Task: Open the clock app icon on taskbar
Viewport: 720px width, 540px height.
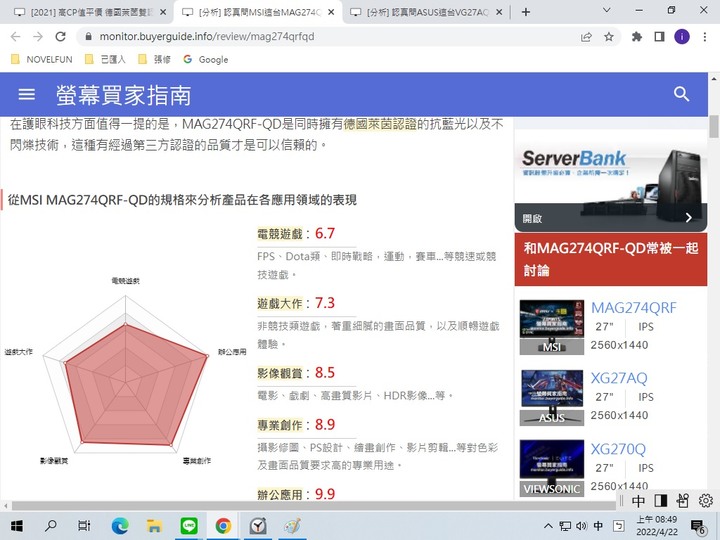Action: [x=258, y=526]
